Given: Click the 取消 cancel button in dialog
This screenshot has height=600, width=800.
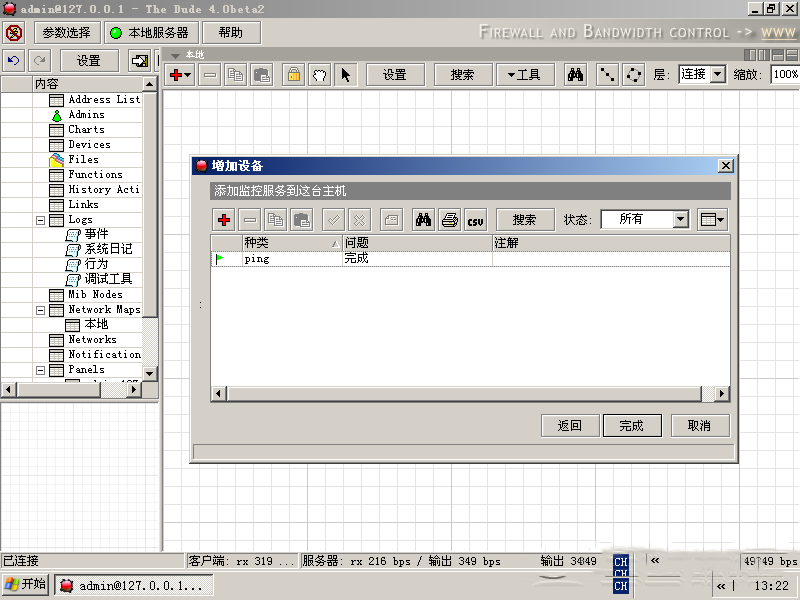Looking at the screenshot, I should point(699,426).
